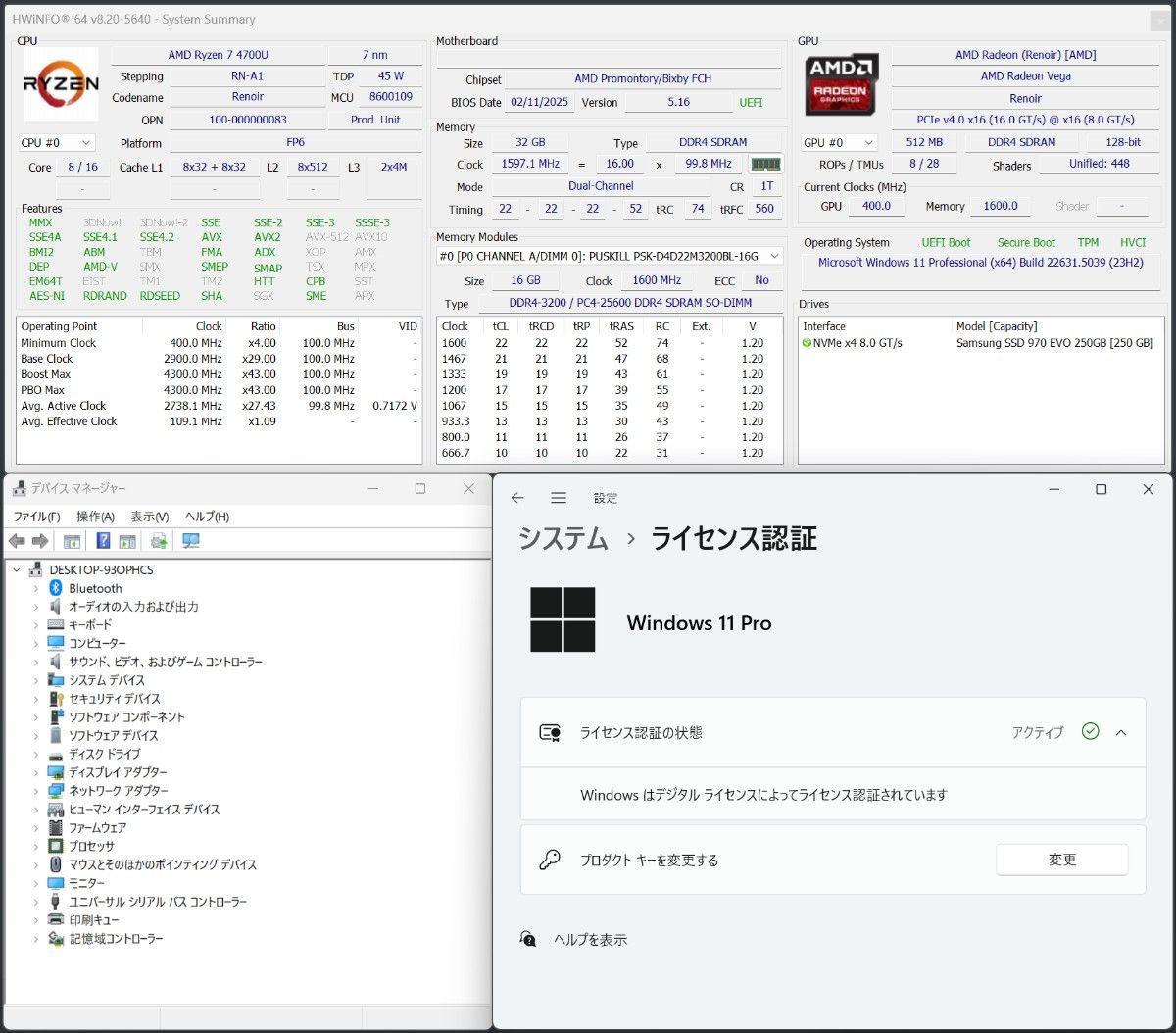
Task: Expand the ファームウェア node
Action: pos(36,828)
